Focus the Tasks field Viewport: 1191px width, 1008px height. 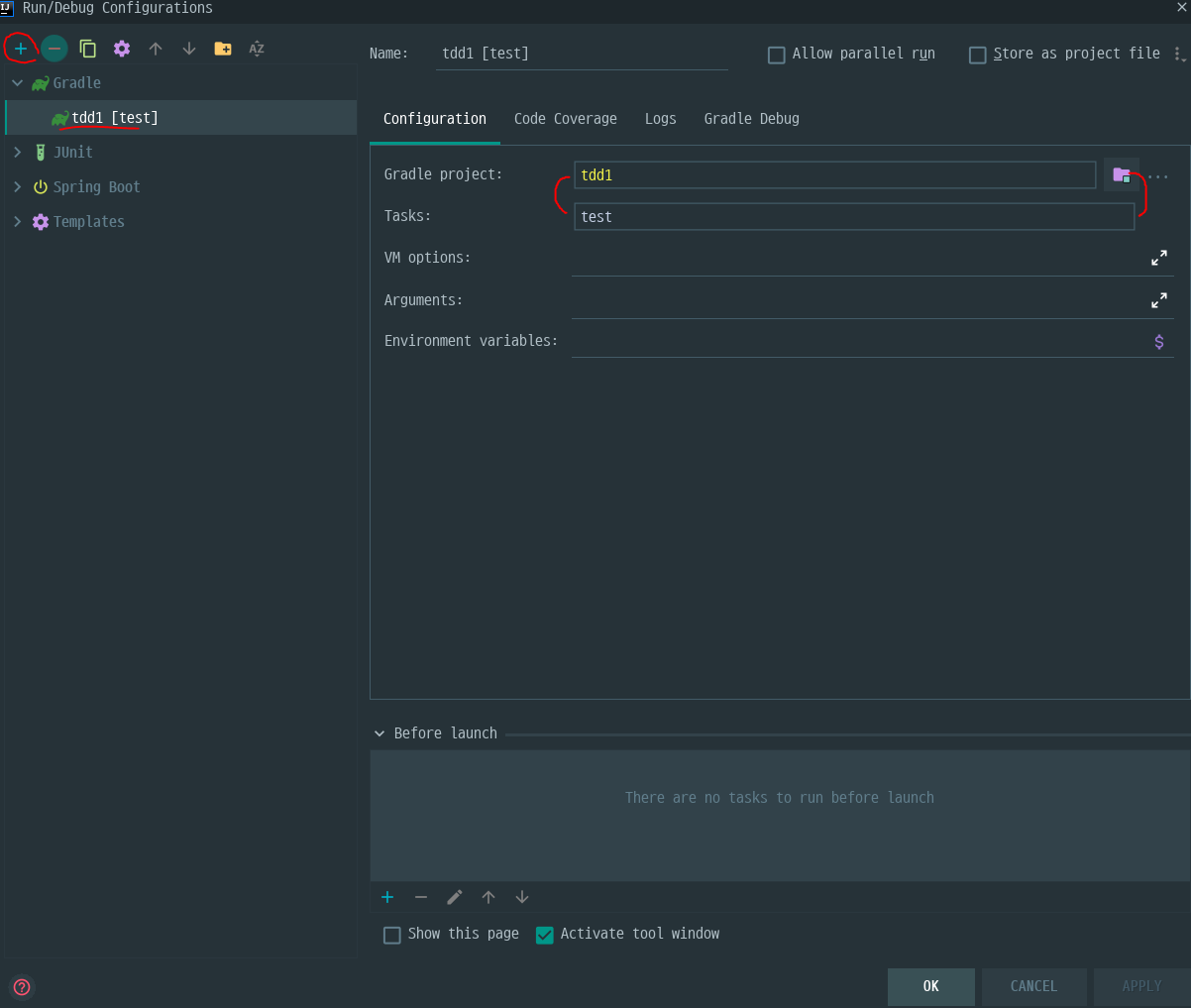click(854, 217)
